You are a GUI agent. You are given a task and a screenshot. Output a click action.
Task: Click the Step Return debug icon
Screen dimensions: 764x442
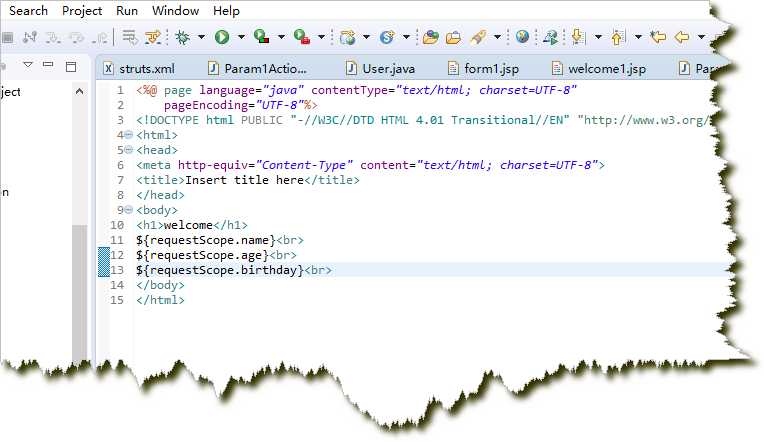tap(100, 37)
